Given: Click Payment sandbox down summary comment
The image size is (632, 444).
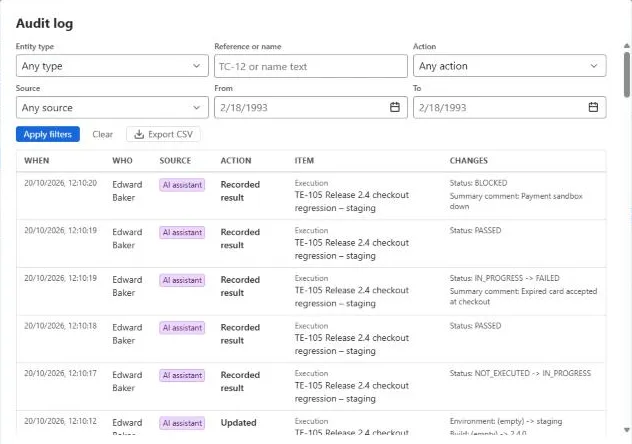Looking at the screenshot, I should 516,201.
